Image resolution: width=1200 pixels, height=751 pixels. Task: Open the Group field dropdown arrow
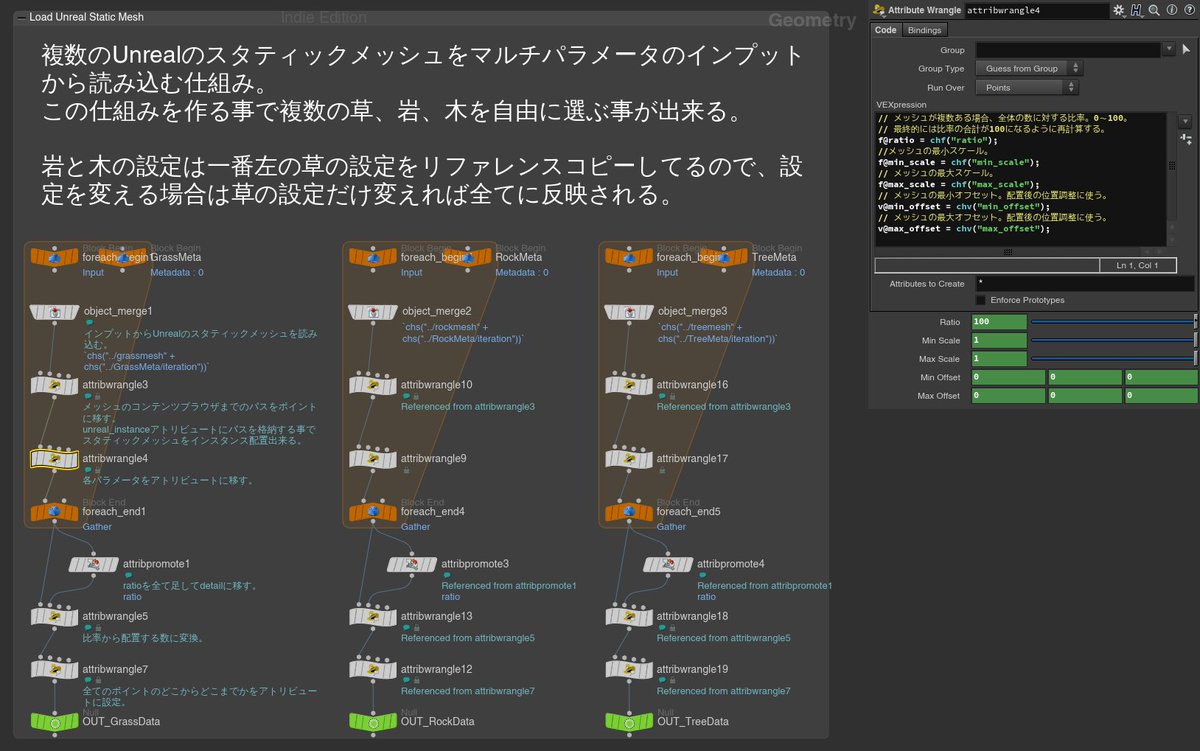tap(1169, 48)
